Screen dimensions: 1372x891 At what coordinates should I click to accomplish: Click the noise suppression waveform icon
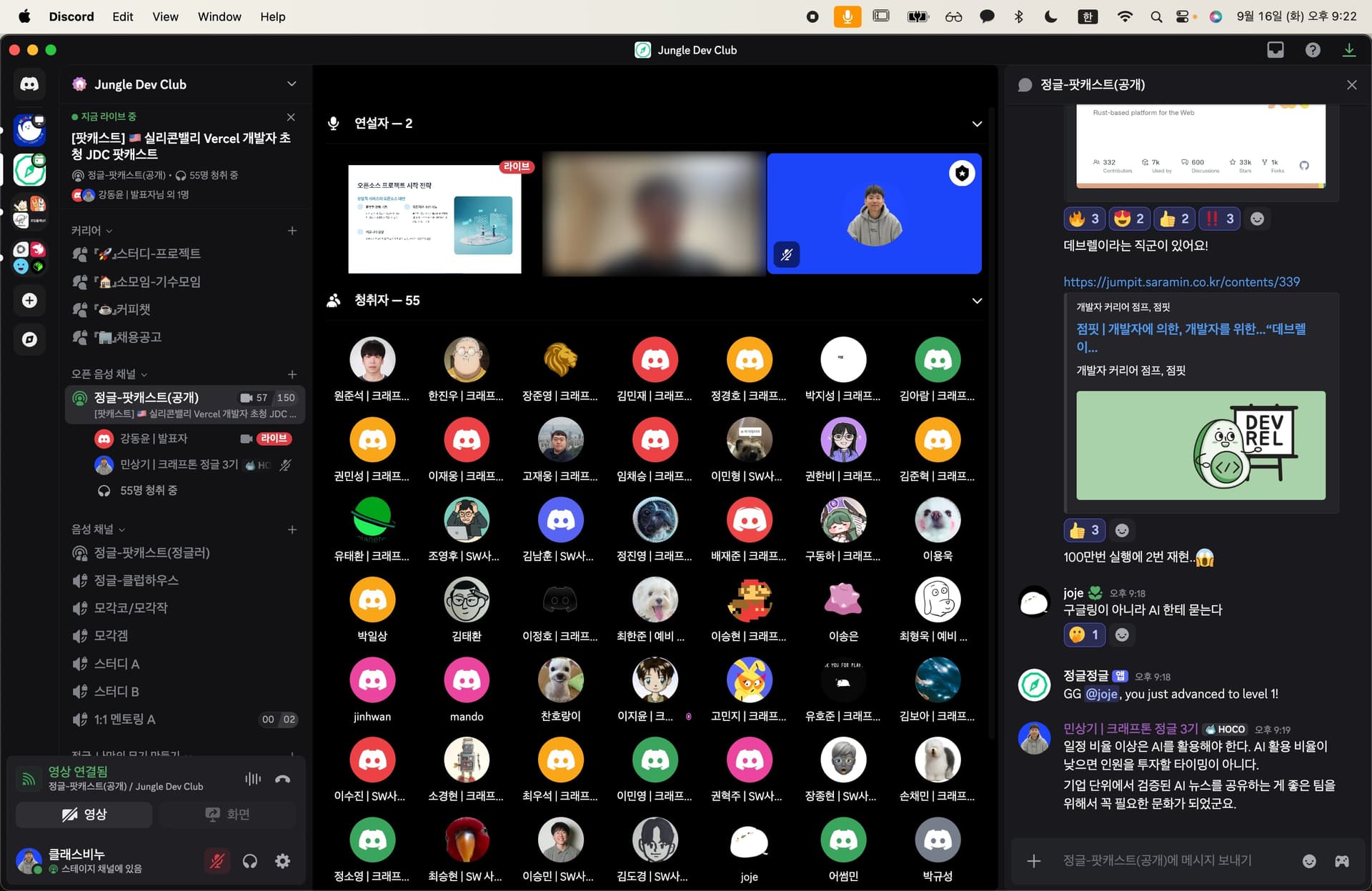pyautogui.click(x=252, y=779)
